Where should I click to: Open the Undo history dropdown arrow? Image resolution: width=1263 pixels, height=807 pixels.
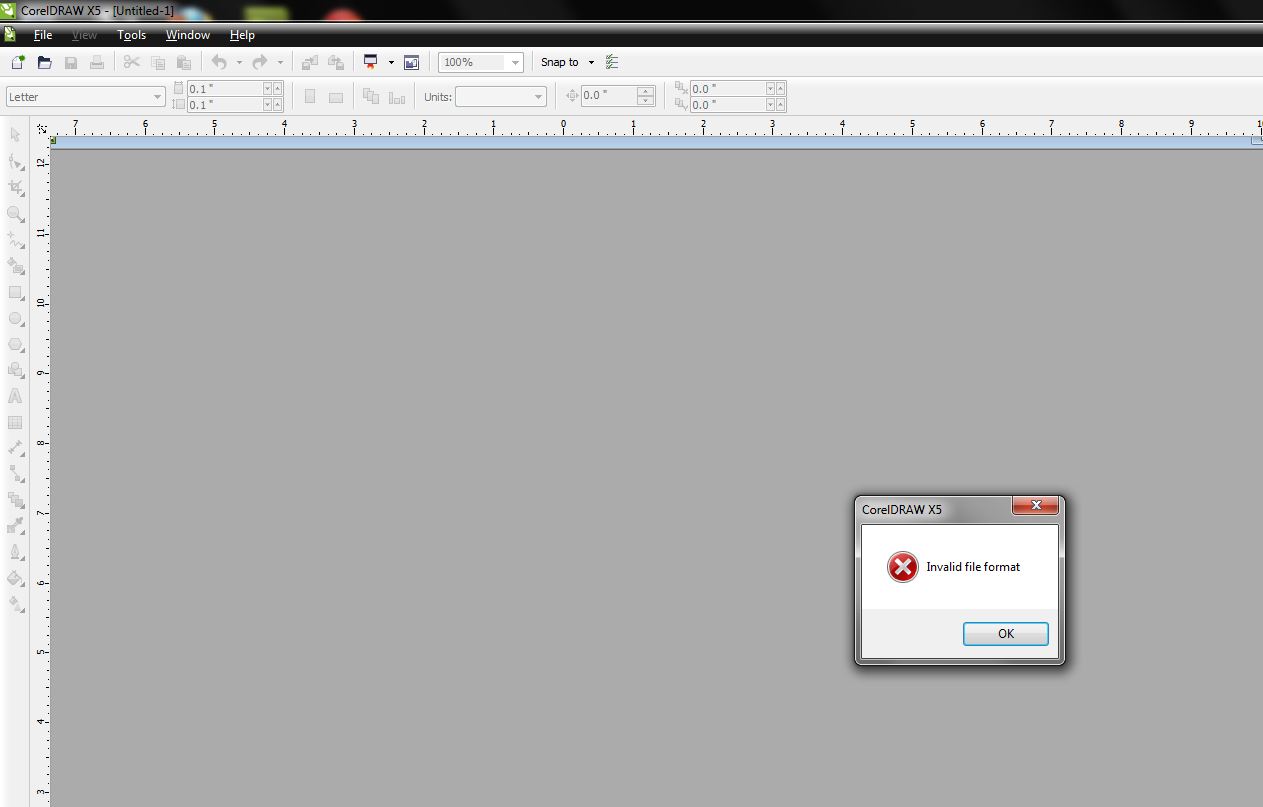239,62
